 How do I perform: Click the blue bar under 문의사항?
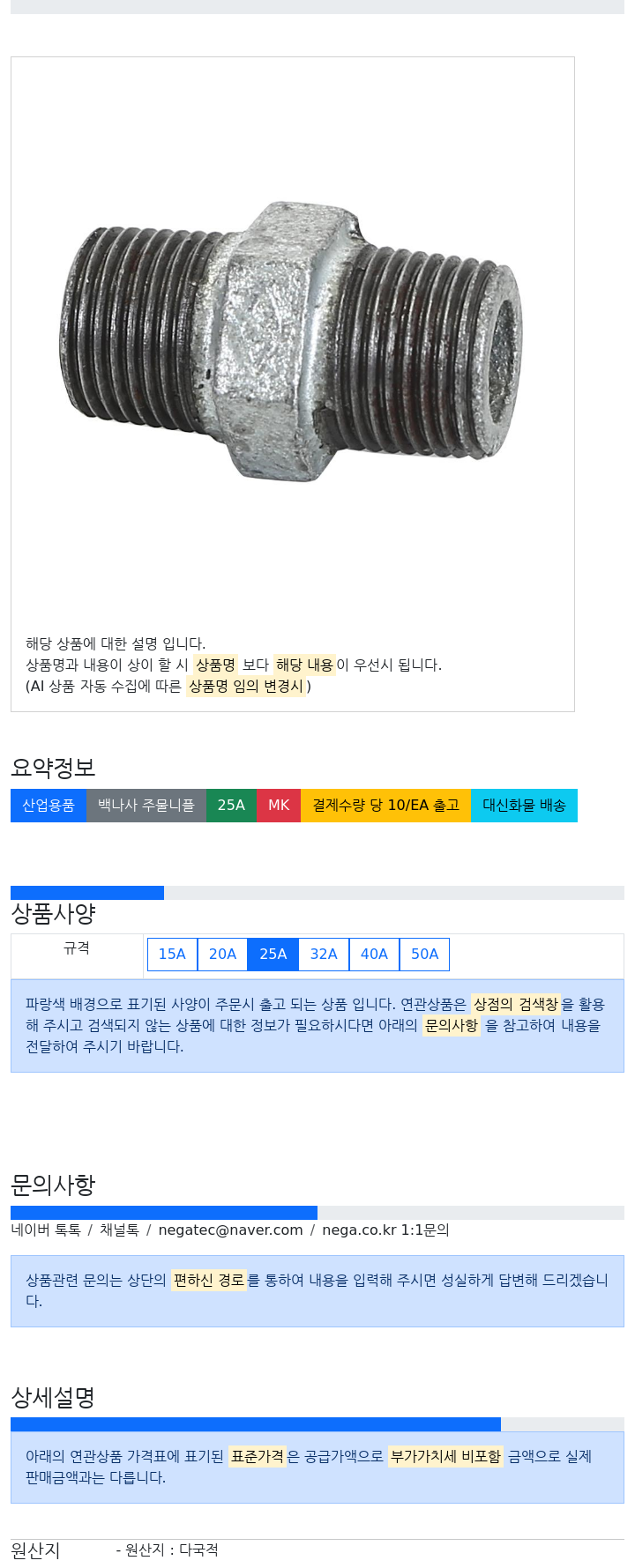tap(164, 1213)
